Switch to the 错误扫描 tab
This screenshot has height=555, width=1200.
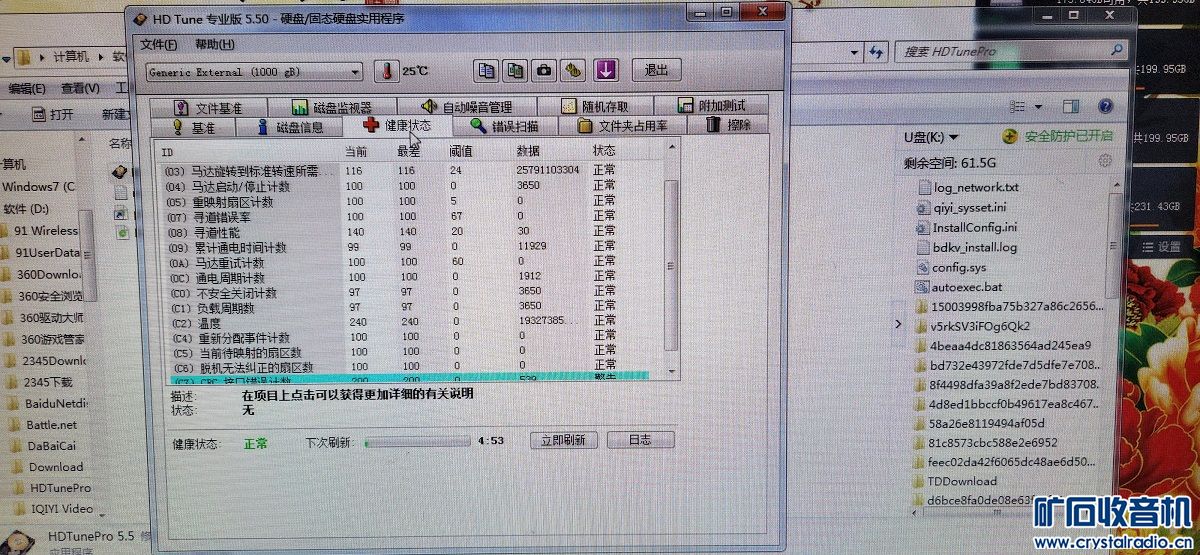(x=504, y=126)
